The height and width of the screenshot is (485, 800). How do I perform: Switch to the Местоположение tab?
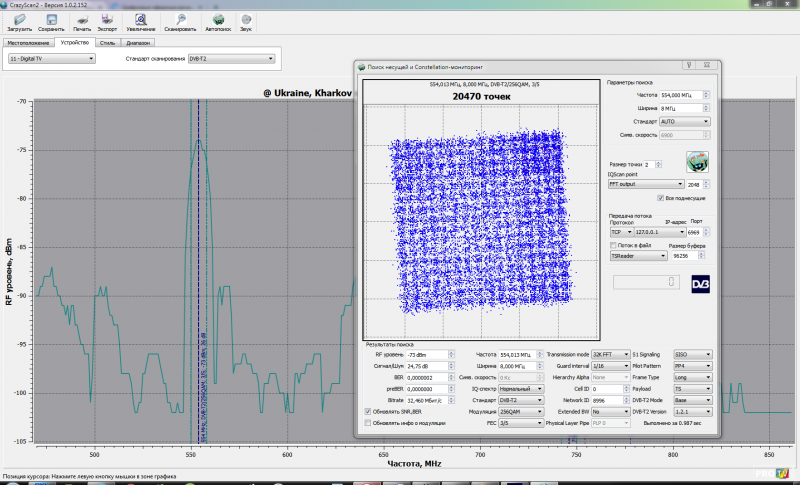(x=28, y=44)
